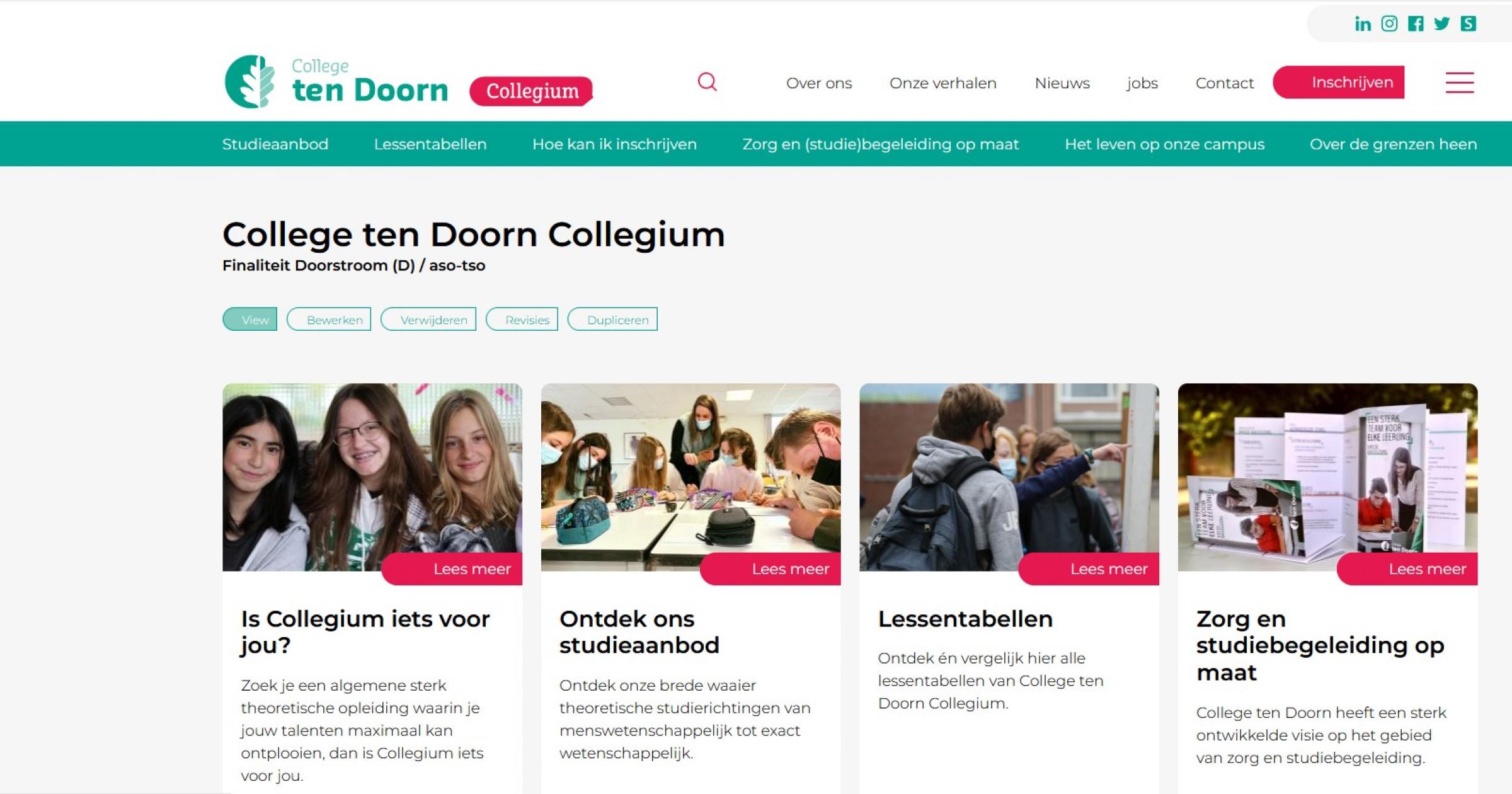Screen dimensions: 1512x794
Task: Click Lees meer on the Lessentabellen card
Action: click(1089, 569)
